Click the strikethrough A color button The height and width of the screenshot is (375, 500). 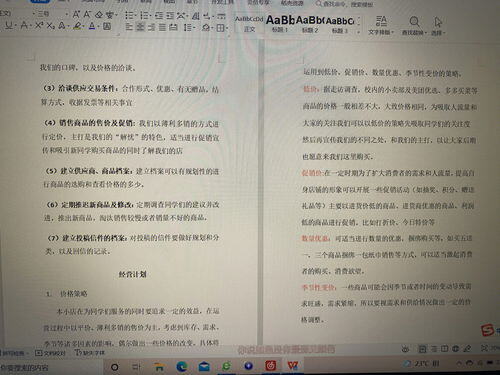pyautogui.click(x=24, y=25)
